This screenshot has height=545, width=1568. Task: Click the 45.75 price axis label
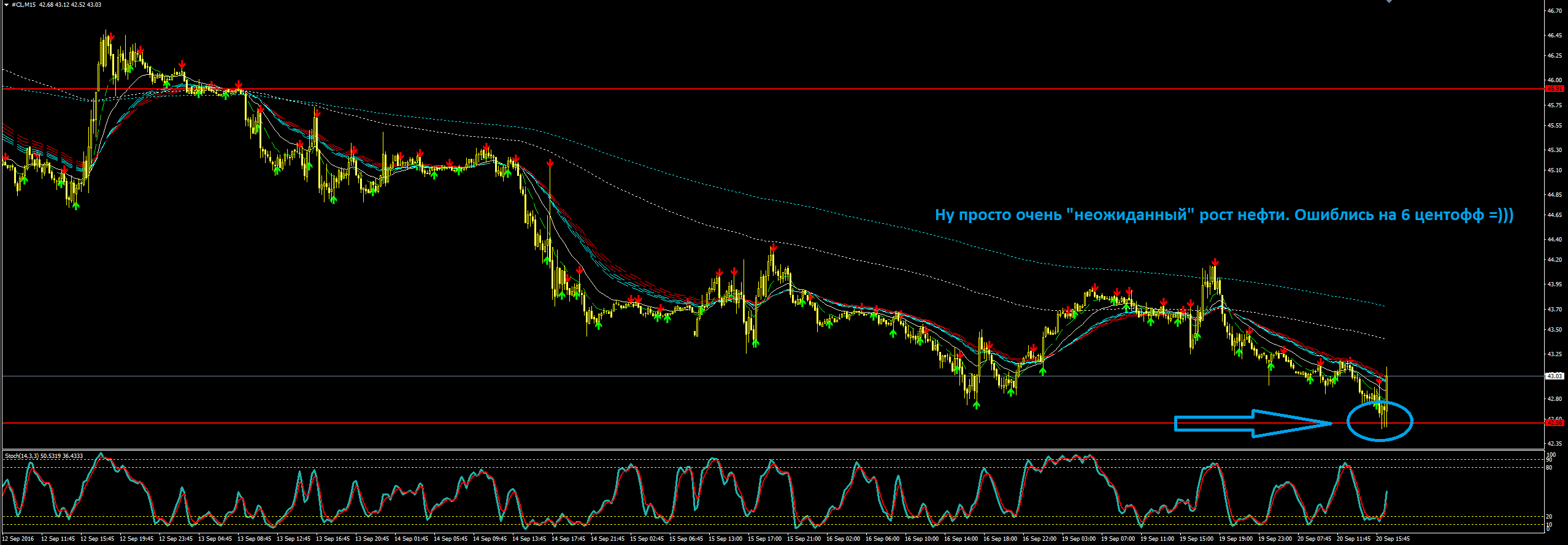[1555, 105]
